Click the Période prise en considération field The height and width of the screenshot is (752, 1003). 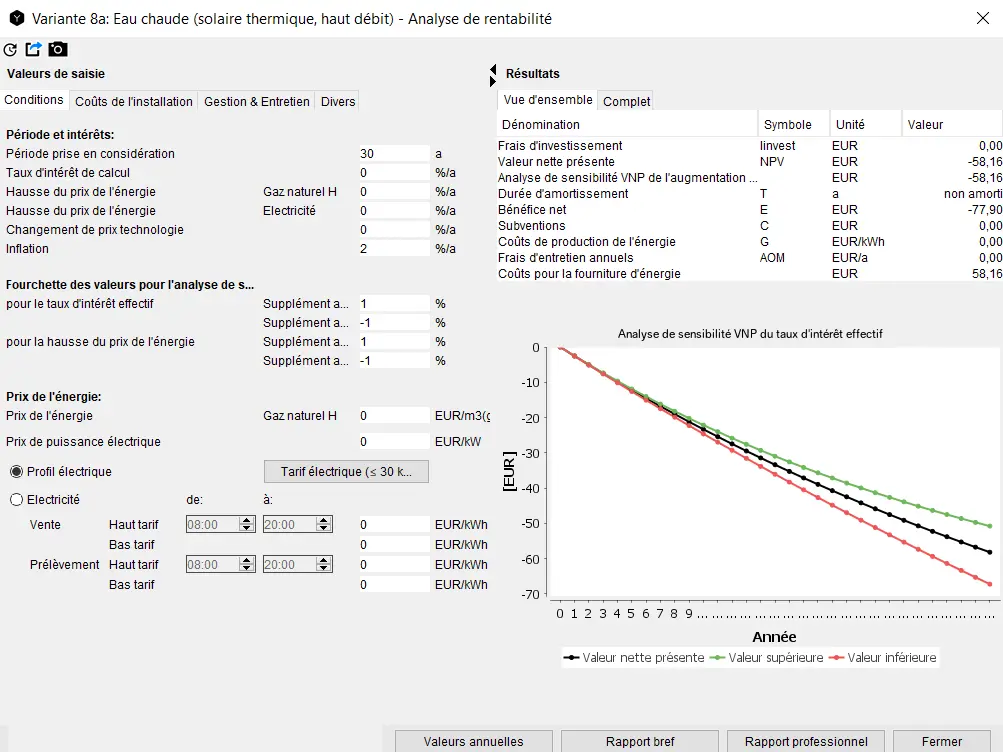[394, 154]
